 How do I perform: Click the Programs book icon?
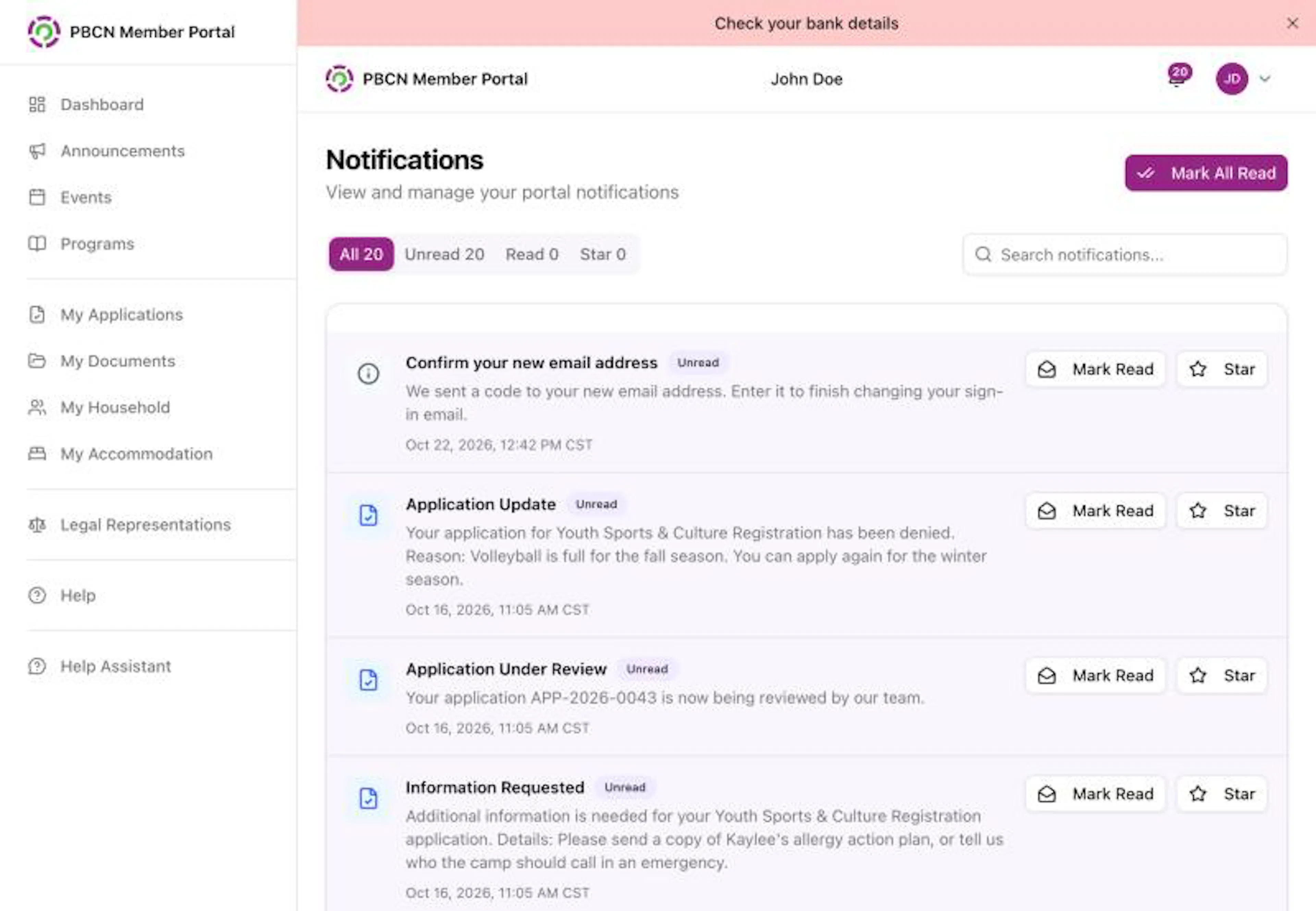37,244
